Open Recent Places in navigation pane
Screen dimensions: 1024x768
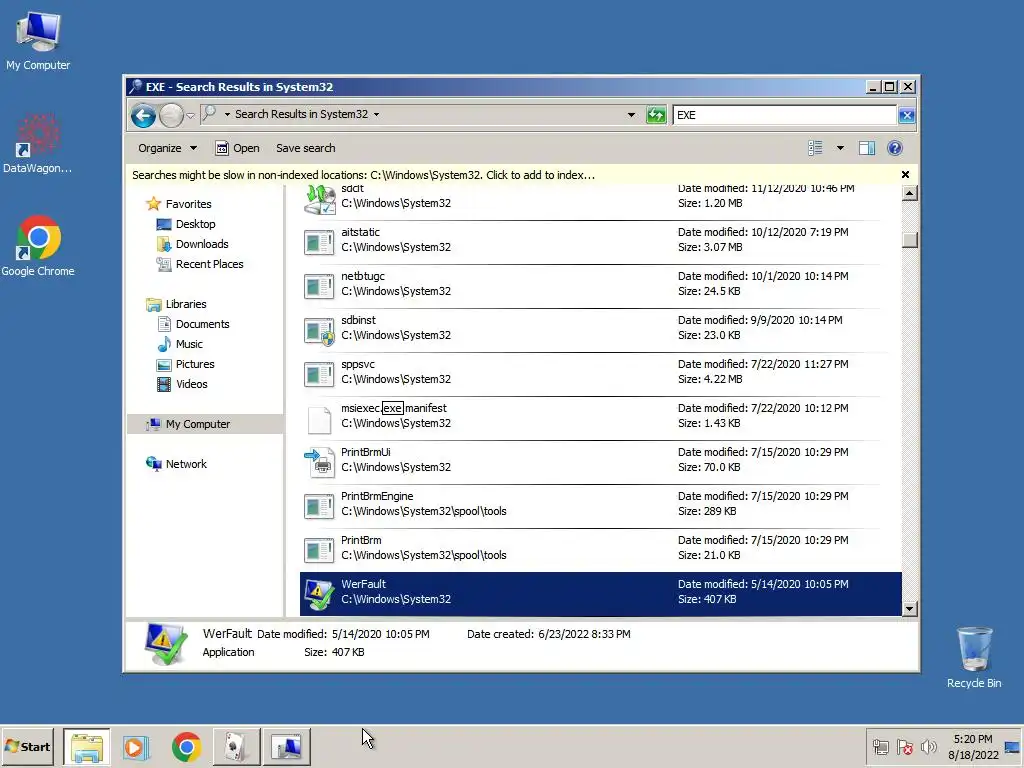(209, 264)
